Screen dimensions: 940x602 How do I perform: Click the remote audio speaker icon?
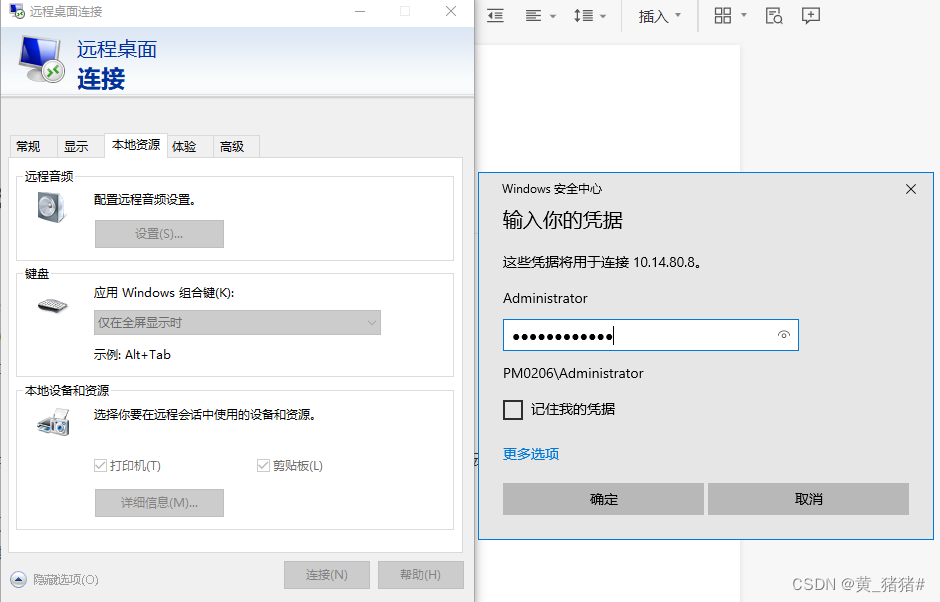52,207
